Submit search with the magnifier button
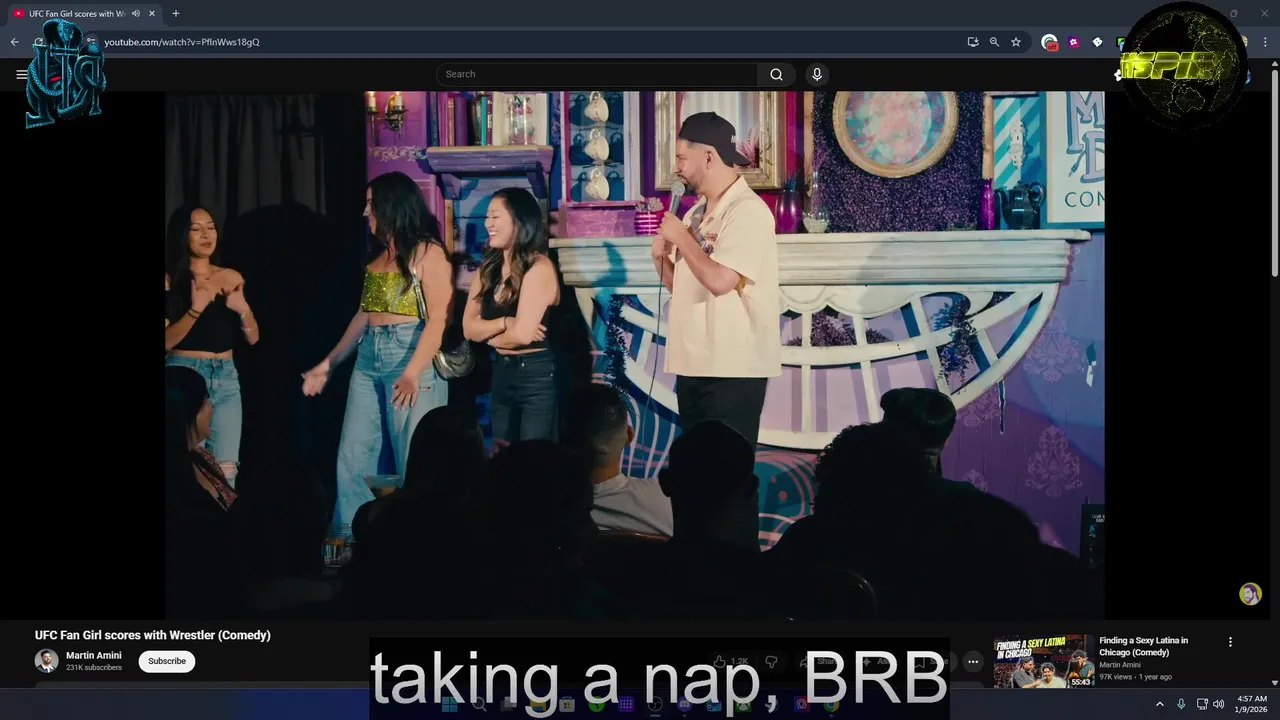1280x720 pixels. pyautogui.click(x=776, y=74)
